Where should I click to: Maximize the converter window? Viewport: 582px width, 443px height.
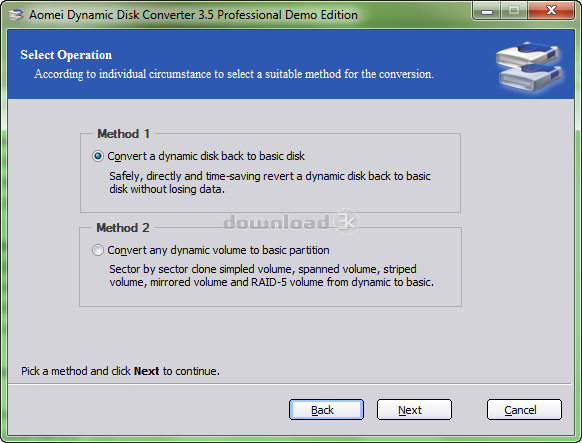[514, 11]
